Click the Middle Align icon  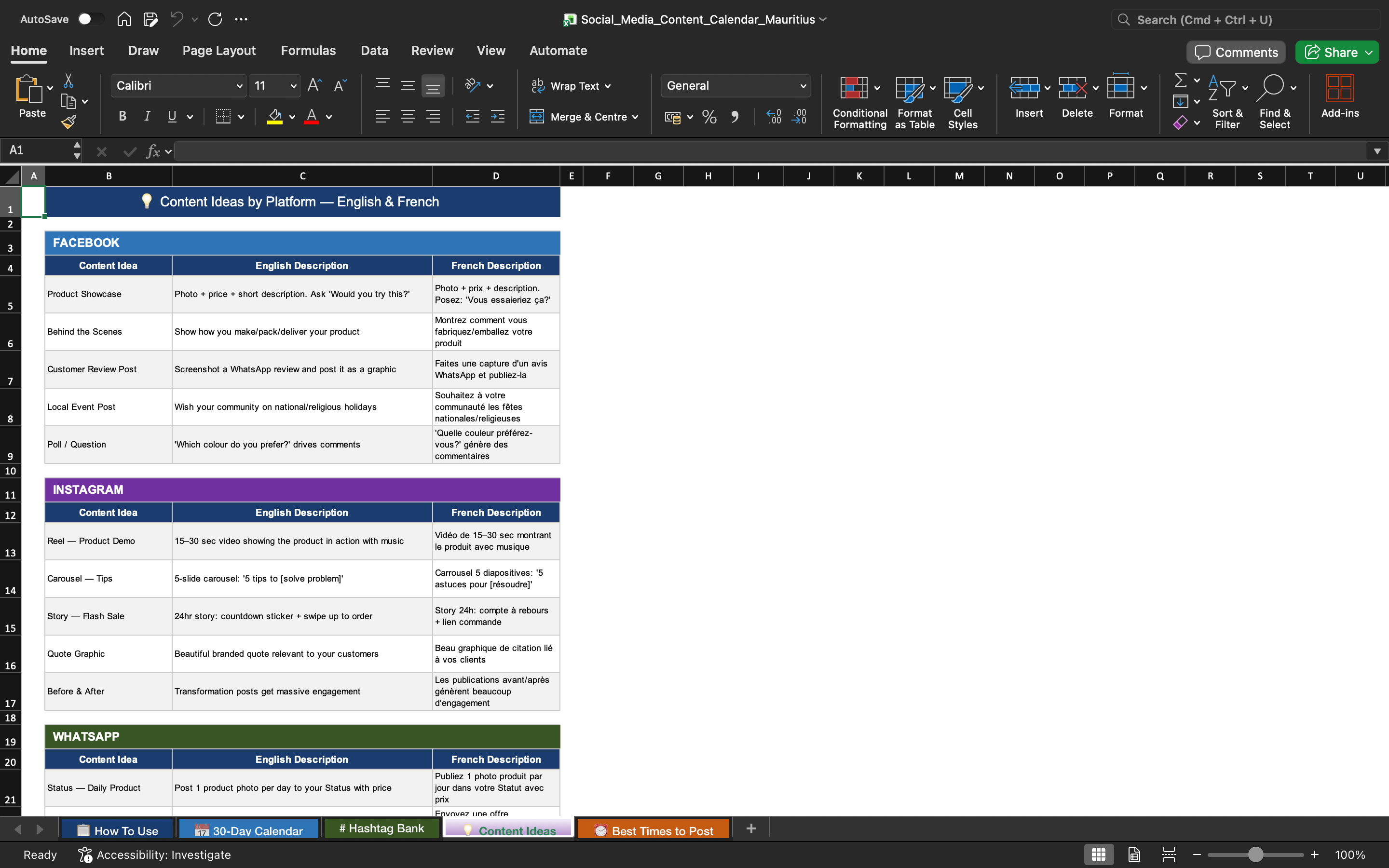[408, 85]
